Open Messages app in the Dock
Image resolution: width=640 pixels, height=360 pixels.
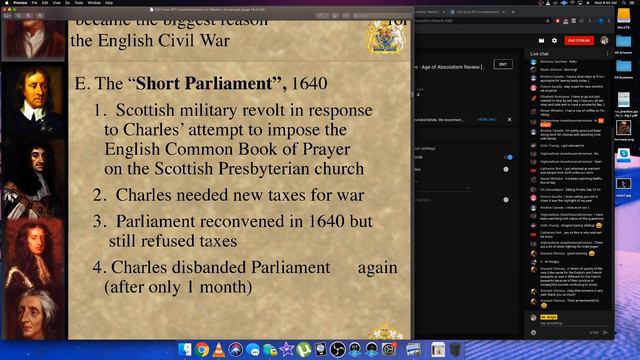(x=253, y=350)
